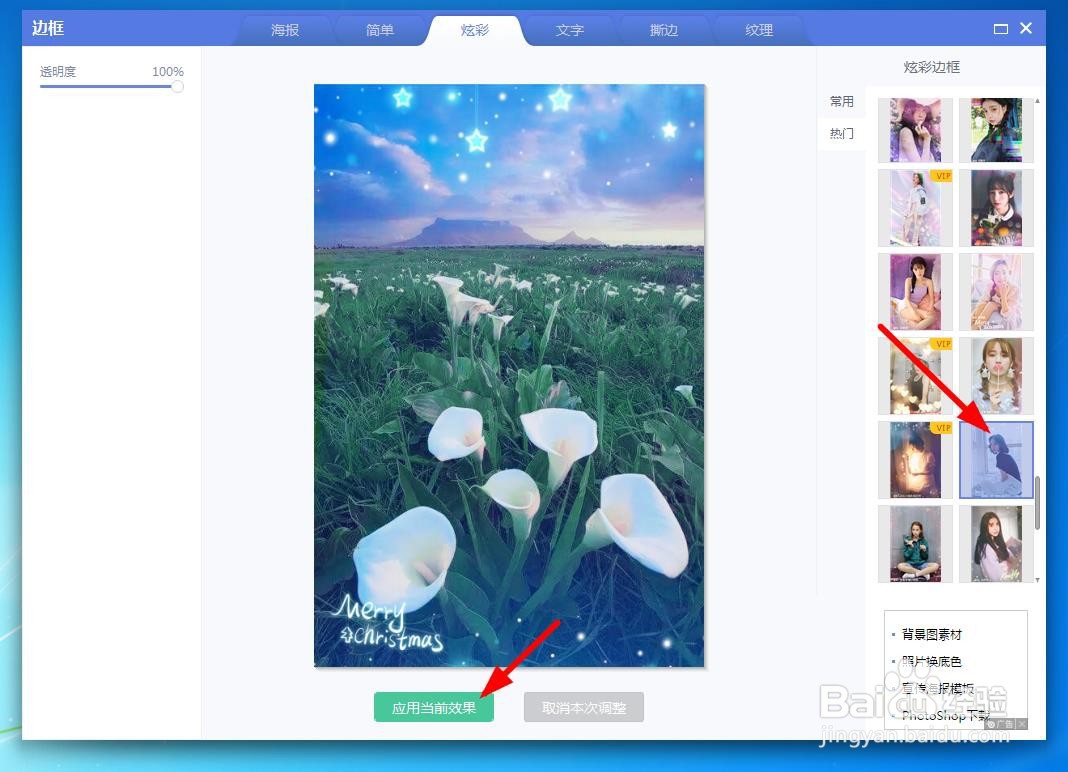This screenshot has height=772, width=1068.
Task: Click the frame list scroll-up arrow
Action: tap(1037, 101)
